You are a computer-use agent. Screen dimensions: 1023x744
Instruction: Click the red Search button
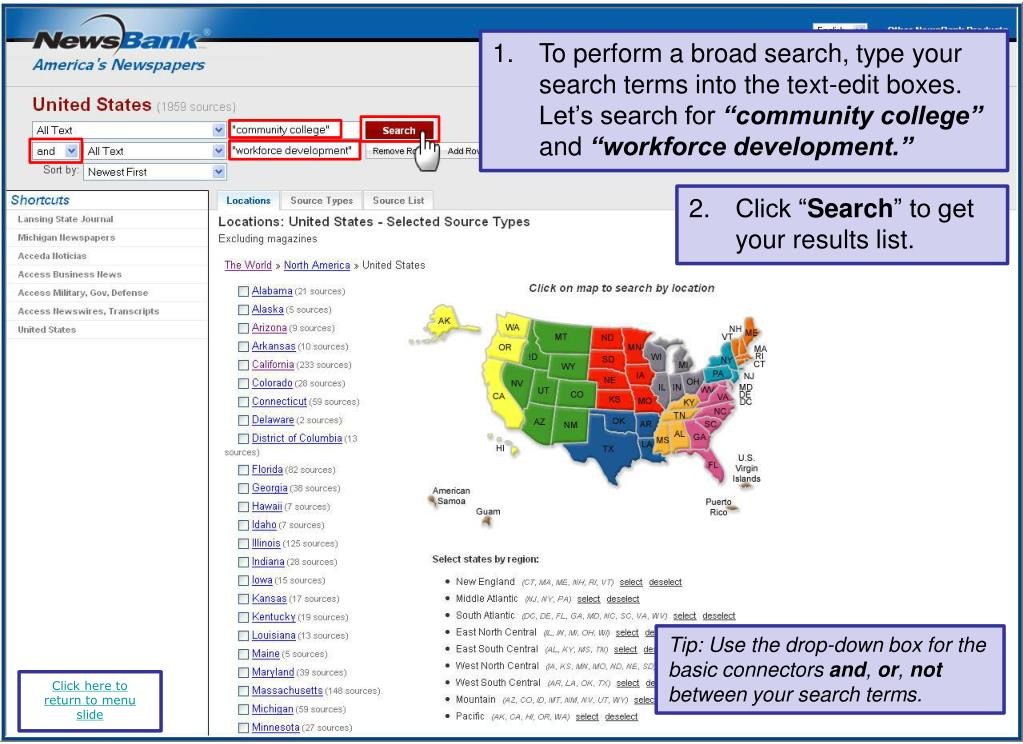coord(399,131)
